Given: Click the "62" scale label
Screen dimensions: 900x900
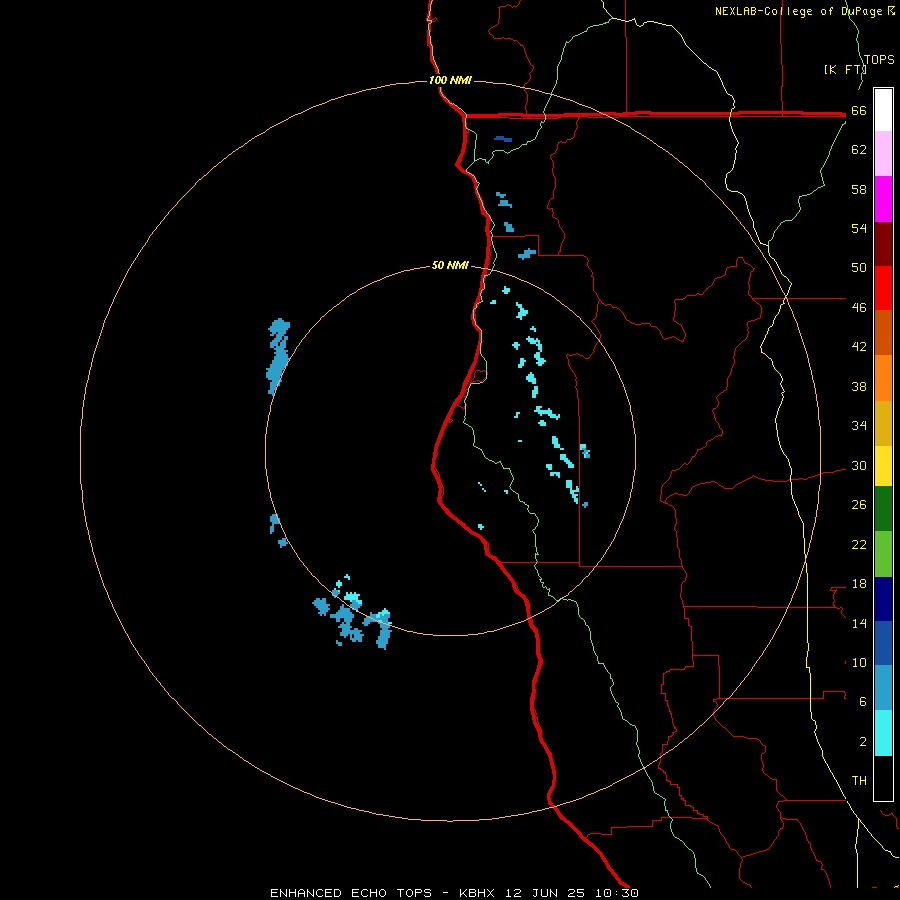Looking at the screenshot, I should click(859, 150).
